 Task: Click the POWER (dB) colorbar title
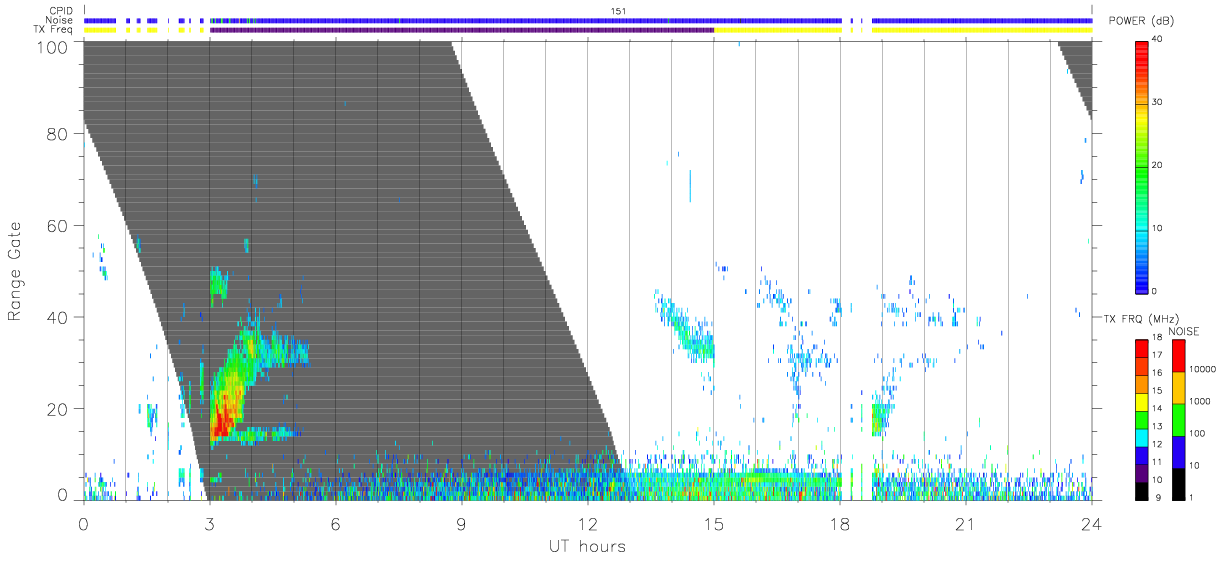point(1142,21)
